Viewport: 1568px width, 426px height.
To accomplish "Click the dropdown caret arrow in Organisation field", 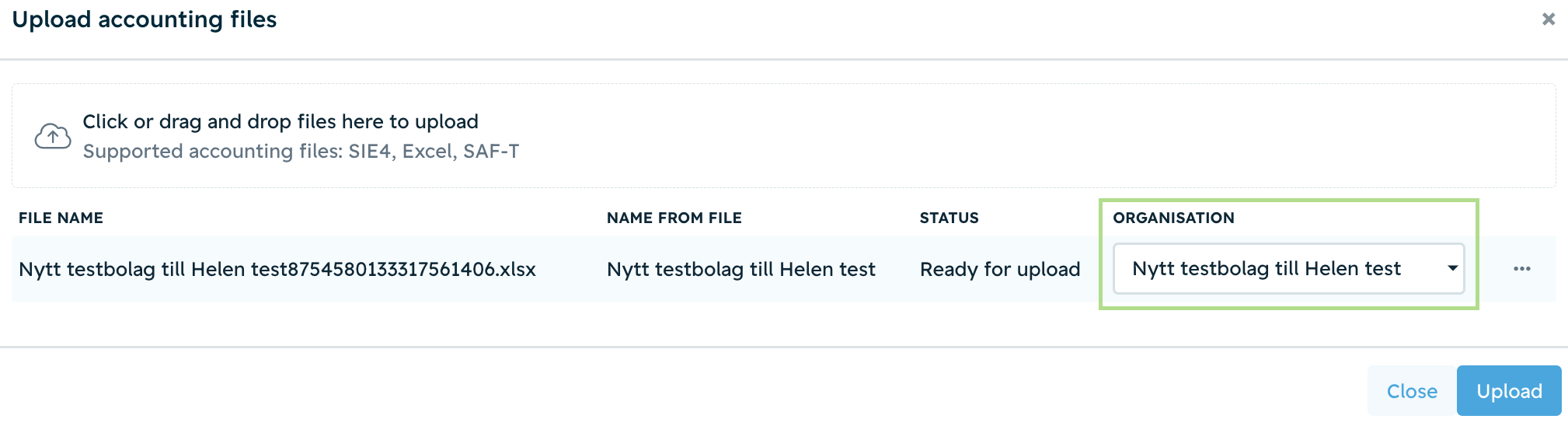I will tap(1452, 268).
